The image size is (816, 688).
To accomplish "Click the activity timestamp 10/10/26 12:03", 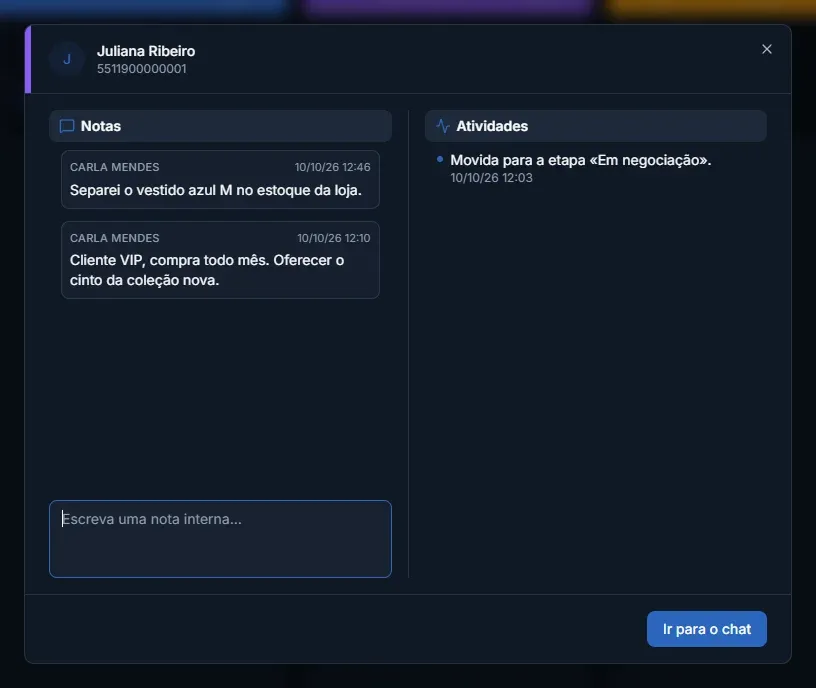I will 491,178.
